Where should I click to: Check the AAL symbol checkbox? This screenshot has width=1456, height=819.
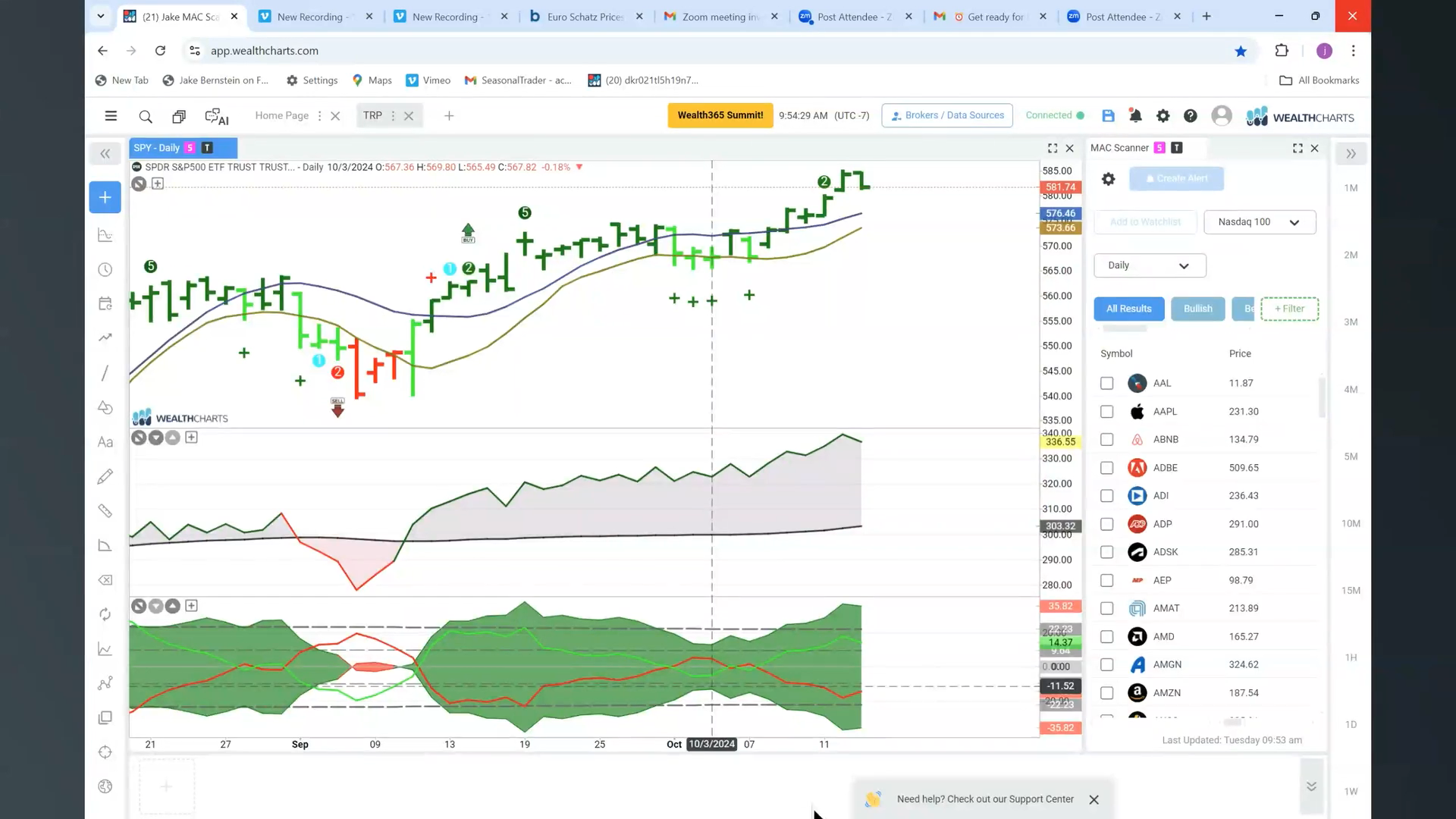coord(1106,384)
